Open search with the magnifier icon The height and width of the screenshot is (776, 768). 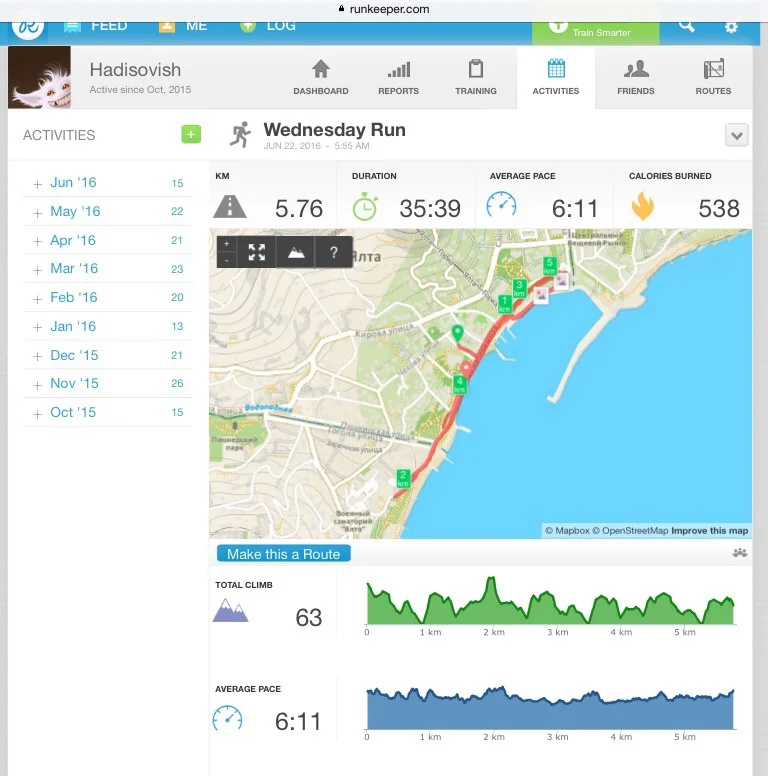tap(686, 26)
